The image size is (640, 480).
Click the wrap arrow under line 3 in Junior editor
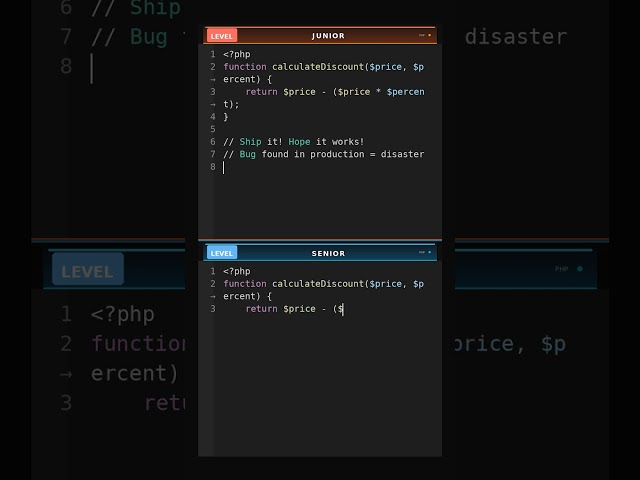coord(212,104)
